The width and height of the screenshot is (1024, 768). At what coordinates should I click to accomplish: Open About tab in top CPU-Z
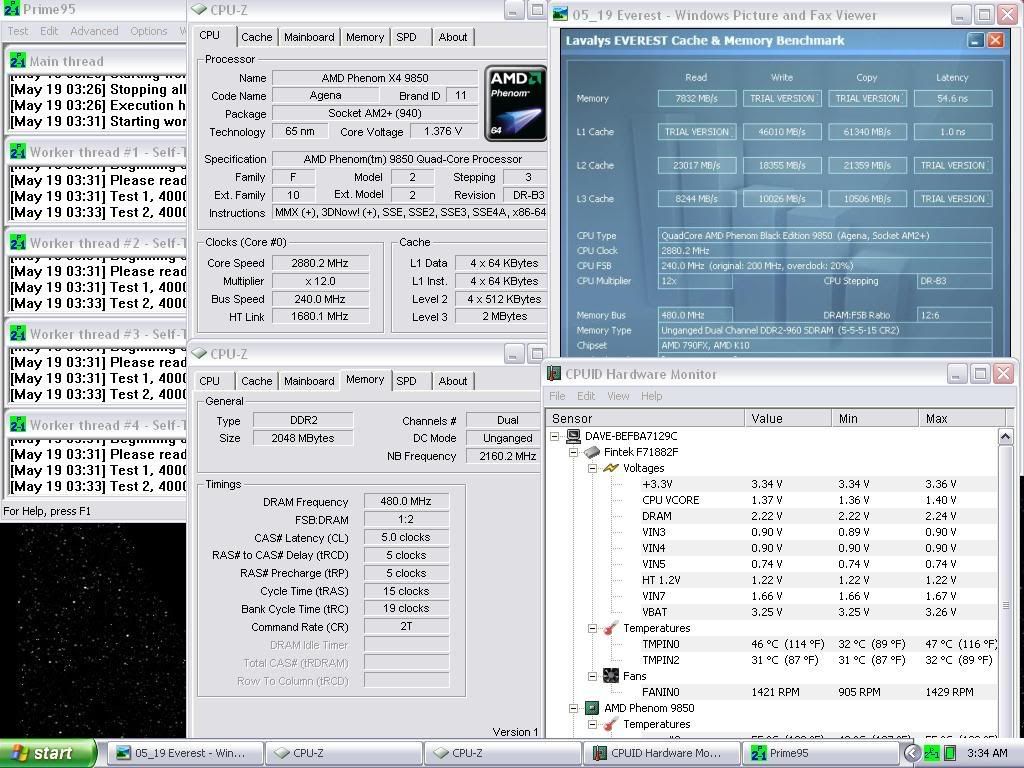click(453, 37)
